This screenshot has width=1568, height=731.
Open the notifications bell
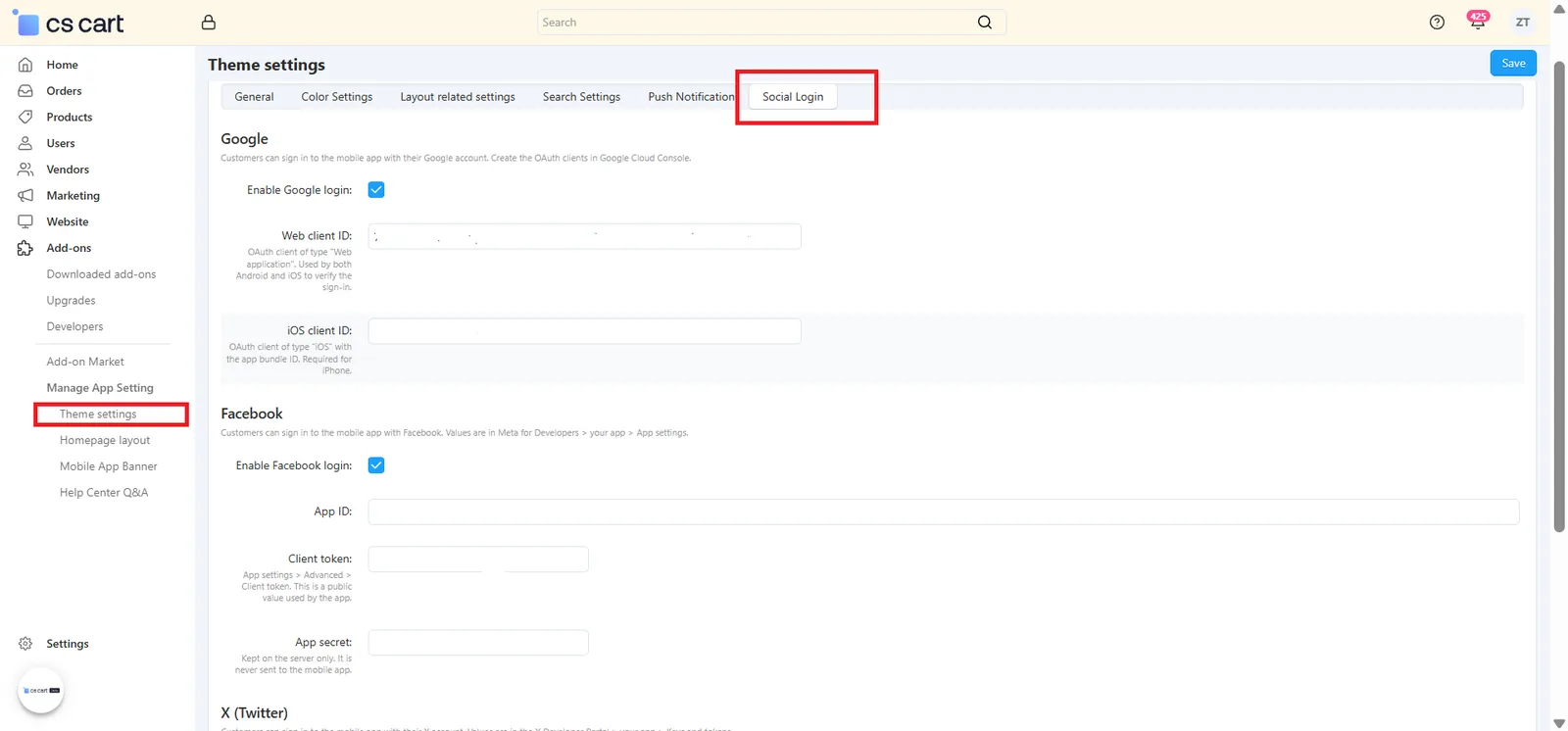point(1478,22)
